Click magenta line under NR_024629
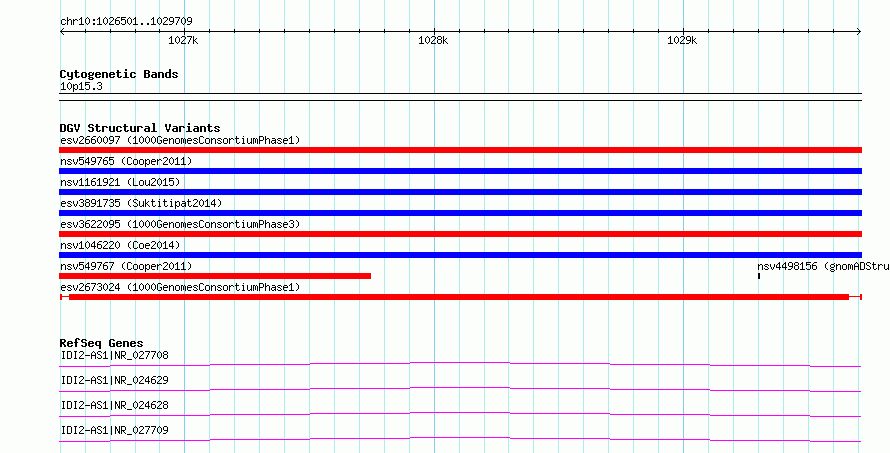Viewport: 890px width, 453px height. pyautogui.click(x=460, y=389)
